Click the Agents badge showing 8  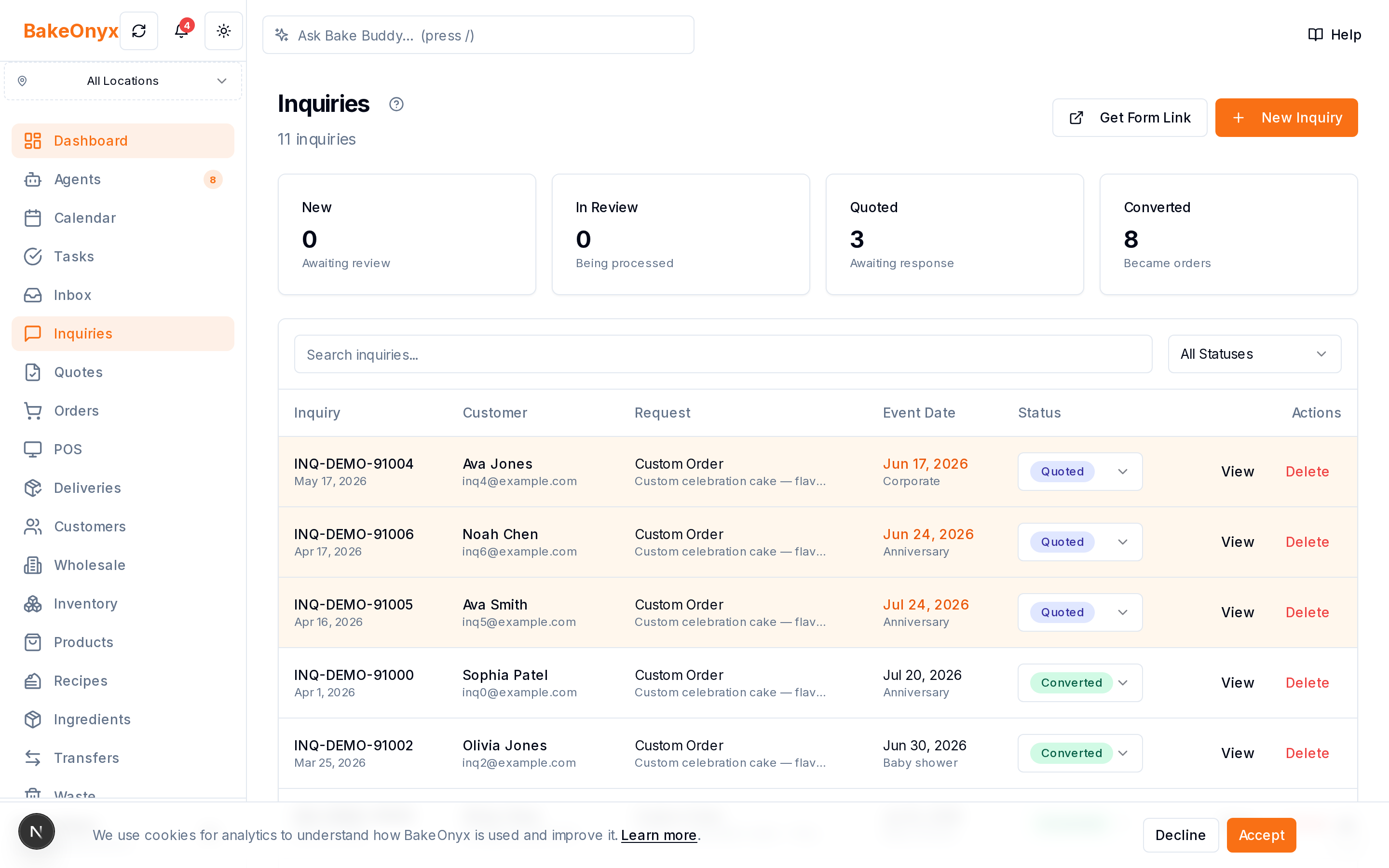click(213, 180)
